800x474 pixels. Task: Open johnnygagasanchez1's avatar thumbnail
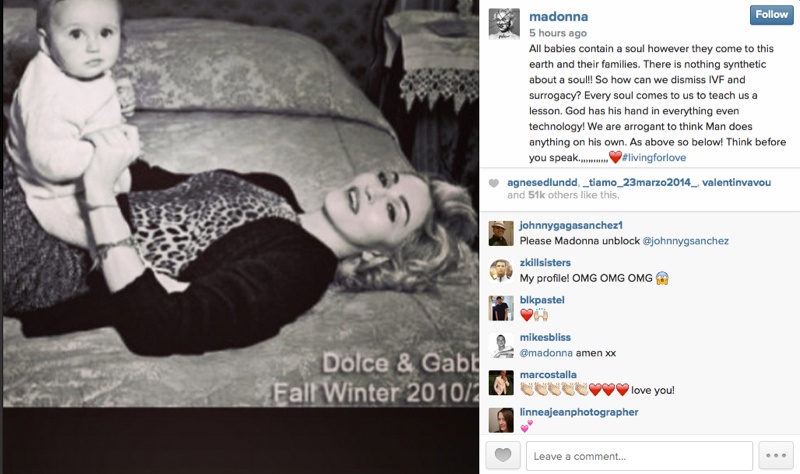coord(501,234)
